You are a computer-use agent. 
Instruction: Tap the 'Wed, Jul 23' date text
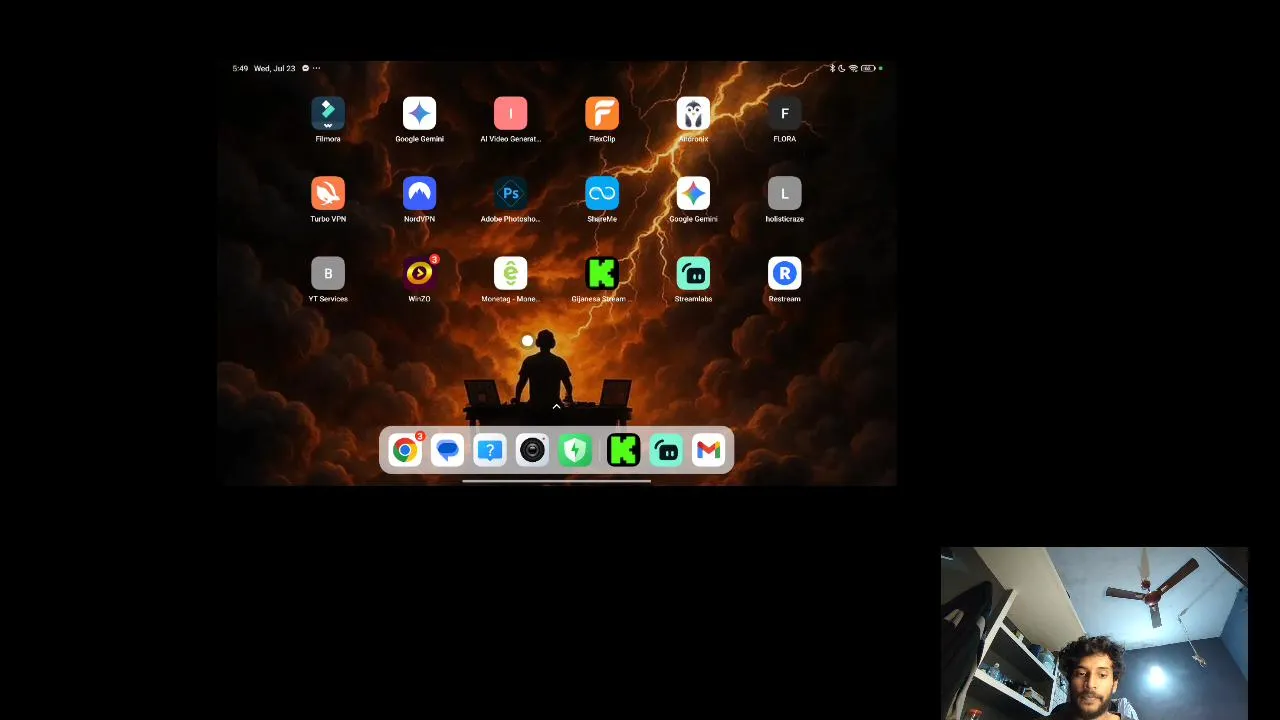point(275,68)
